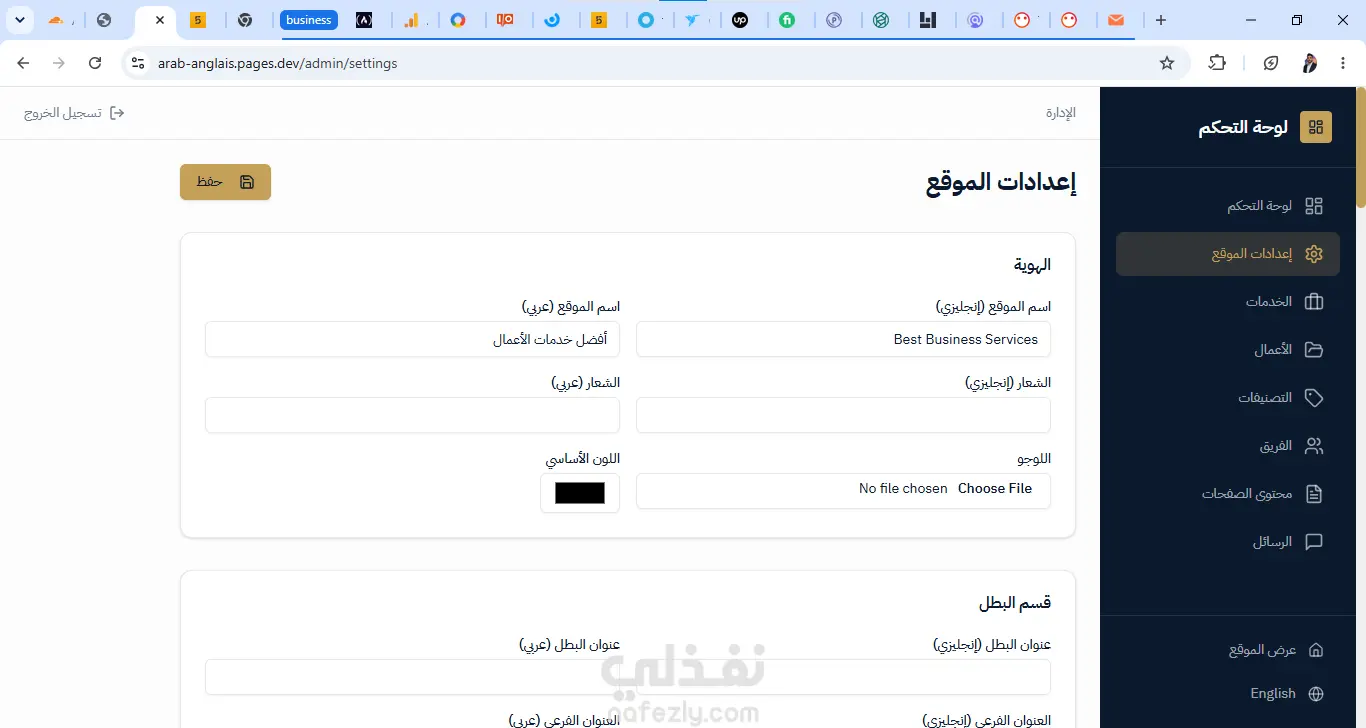Click the browser forward arrow
The width and height of the screenshot is (1366, 728).
(x=59, y=63)
